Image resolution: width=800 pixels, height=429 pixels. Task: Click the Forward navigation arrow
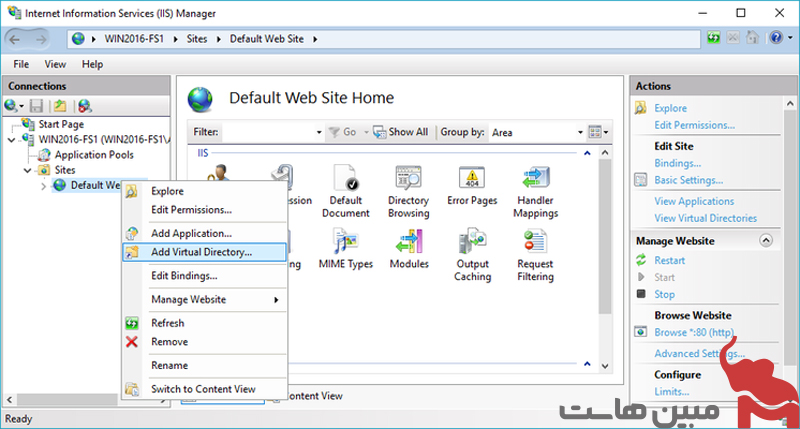[41, 39]
